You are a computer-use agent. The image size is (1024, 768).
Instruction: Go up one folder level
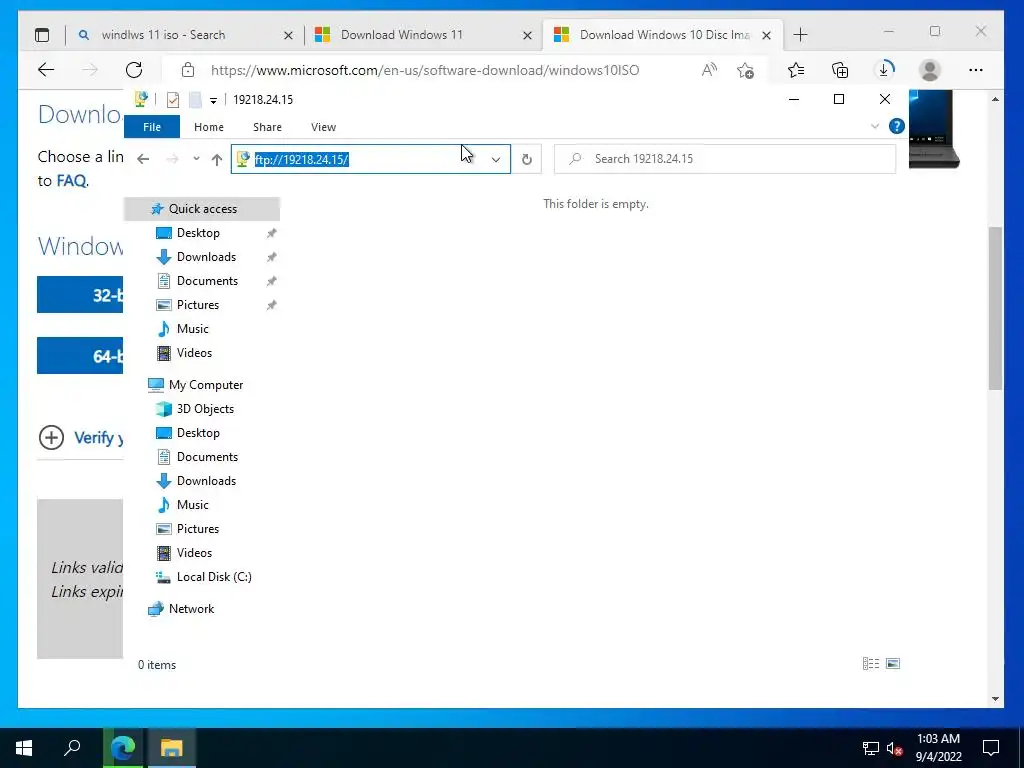[x=217, y=159]
